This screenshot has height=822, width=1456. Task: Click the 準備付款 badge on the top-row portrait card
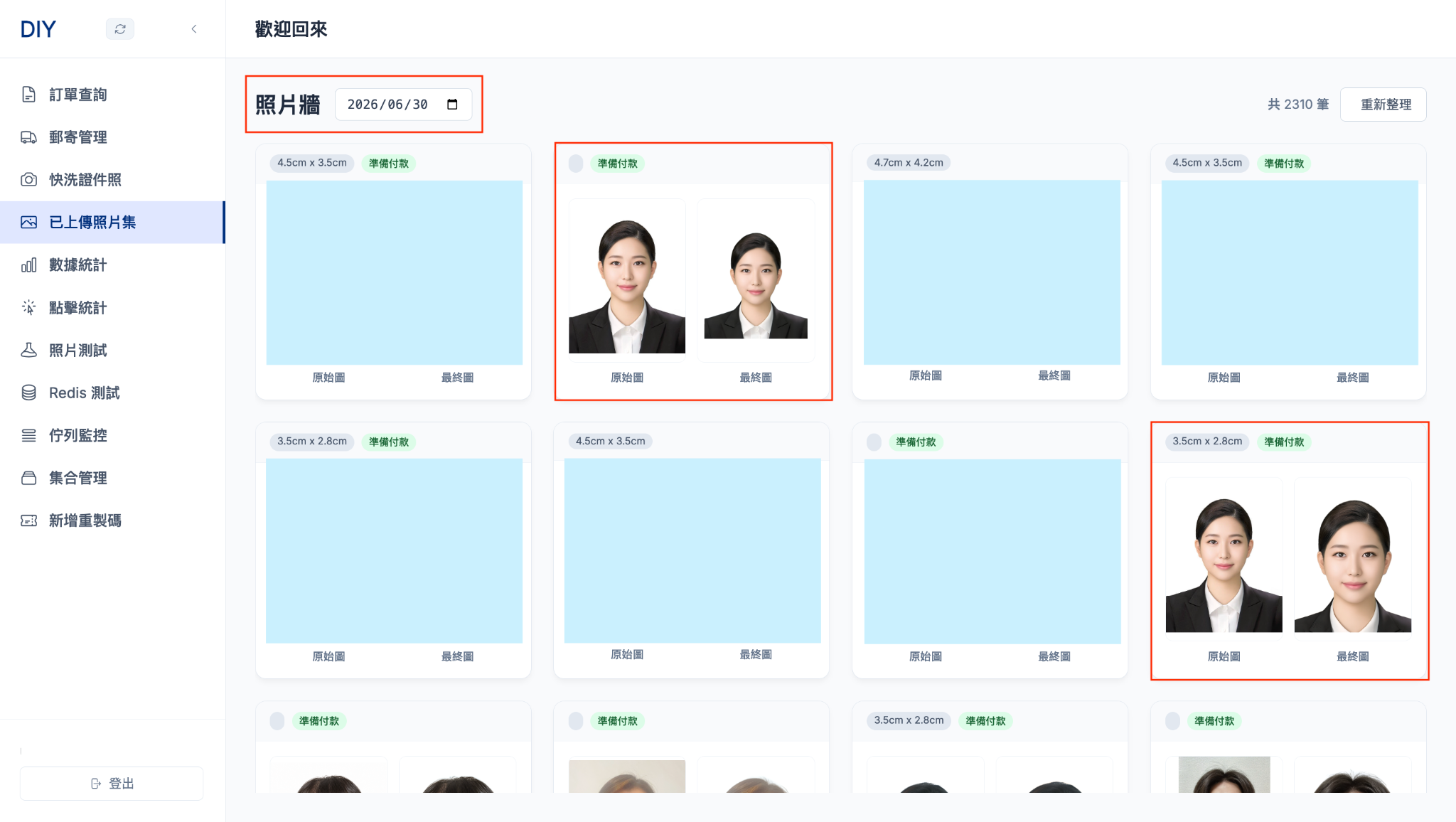click(x=618, y=164)
